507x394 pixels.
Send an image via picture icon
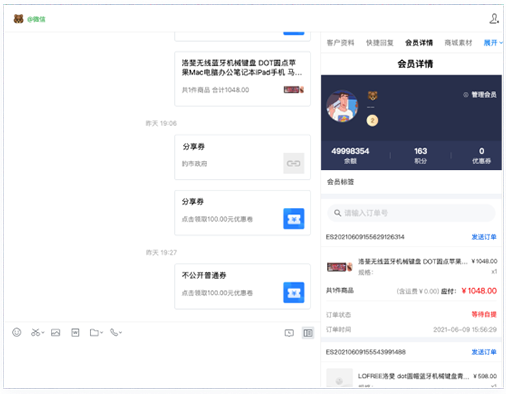(x=56, y=332)
